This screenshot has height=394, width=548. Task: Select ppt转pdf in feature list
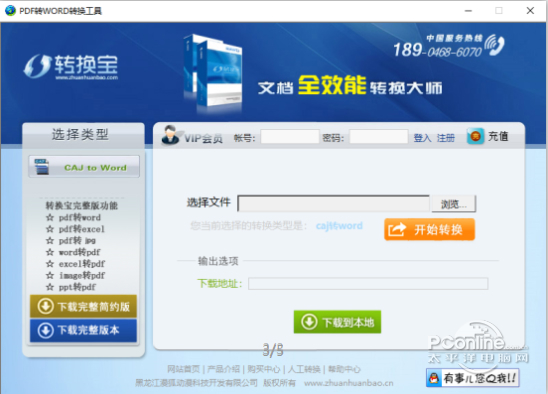click(77, 287)
